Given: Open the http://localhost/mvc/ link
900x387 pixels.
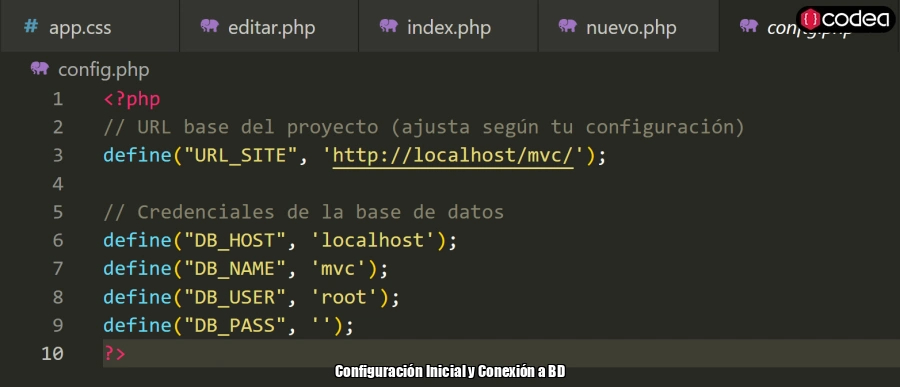Looking at the screenshot, I should tap(453, 156).
